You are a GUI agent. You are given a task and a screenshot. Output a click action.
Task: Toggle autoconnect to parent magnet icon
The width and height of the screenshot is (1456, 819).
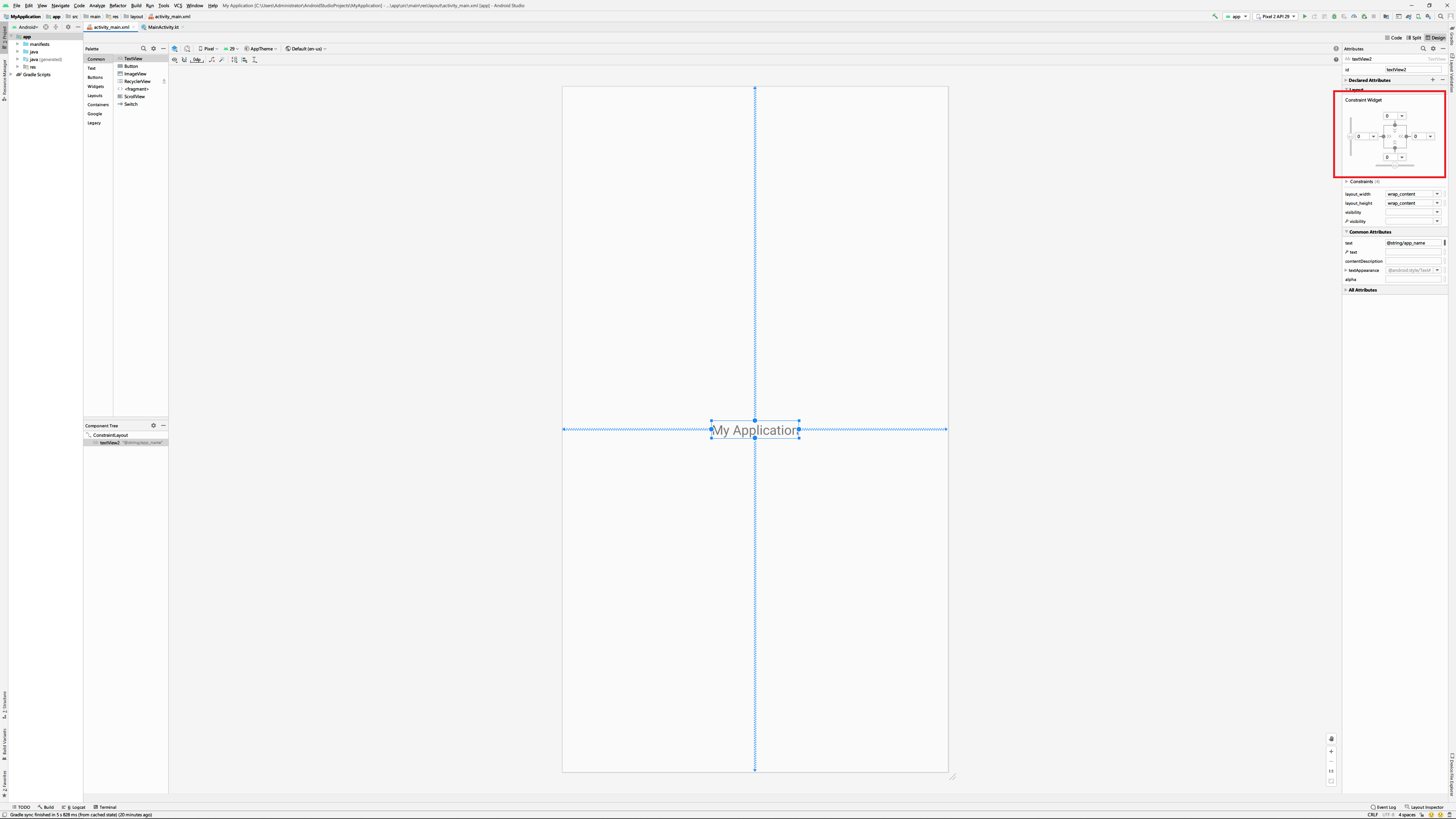[x=184, y=60]
